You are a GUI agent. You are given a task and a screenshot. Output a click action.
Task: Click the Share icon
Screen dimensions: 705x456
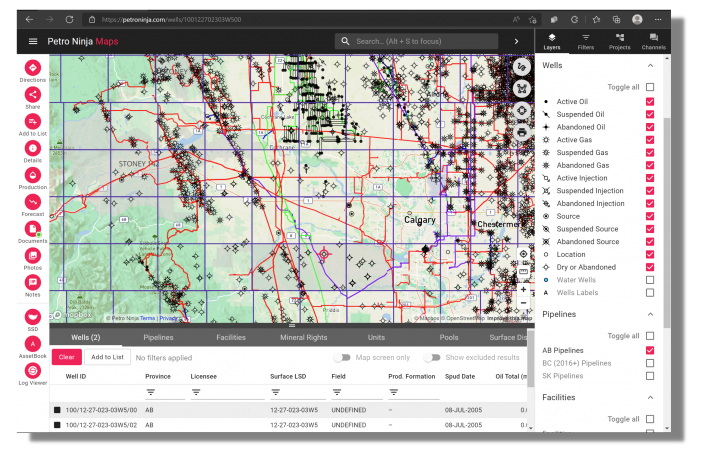[x=32, y=94]
